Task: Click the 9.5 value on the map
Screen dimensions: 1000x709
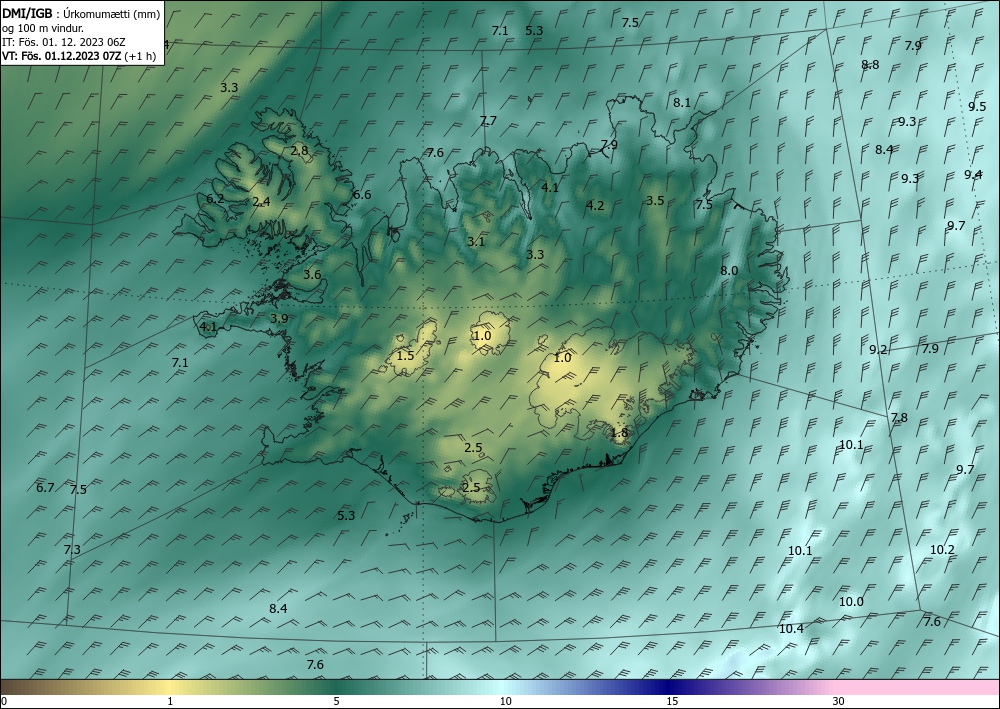Action: click(977, 106)
